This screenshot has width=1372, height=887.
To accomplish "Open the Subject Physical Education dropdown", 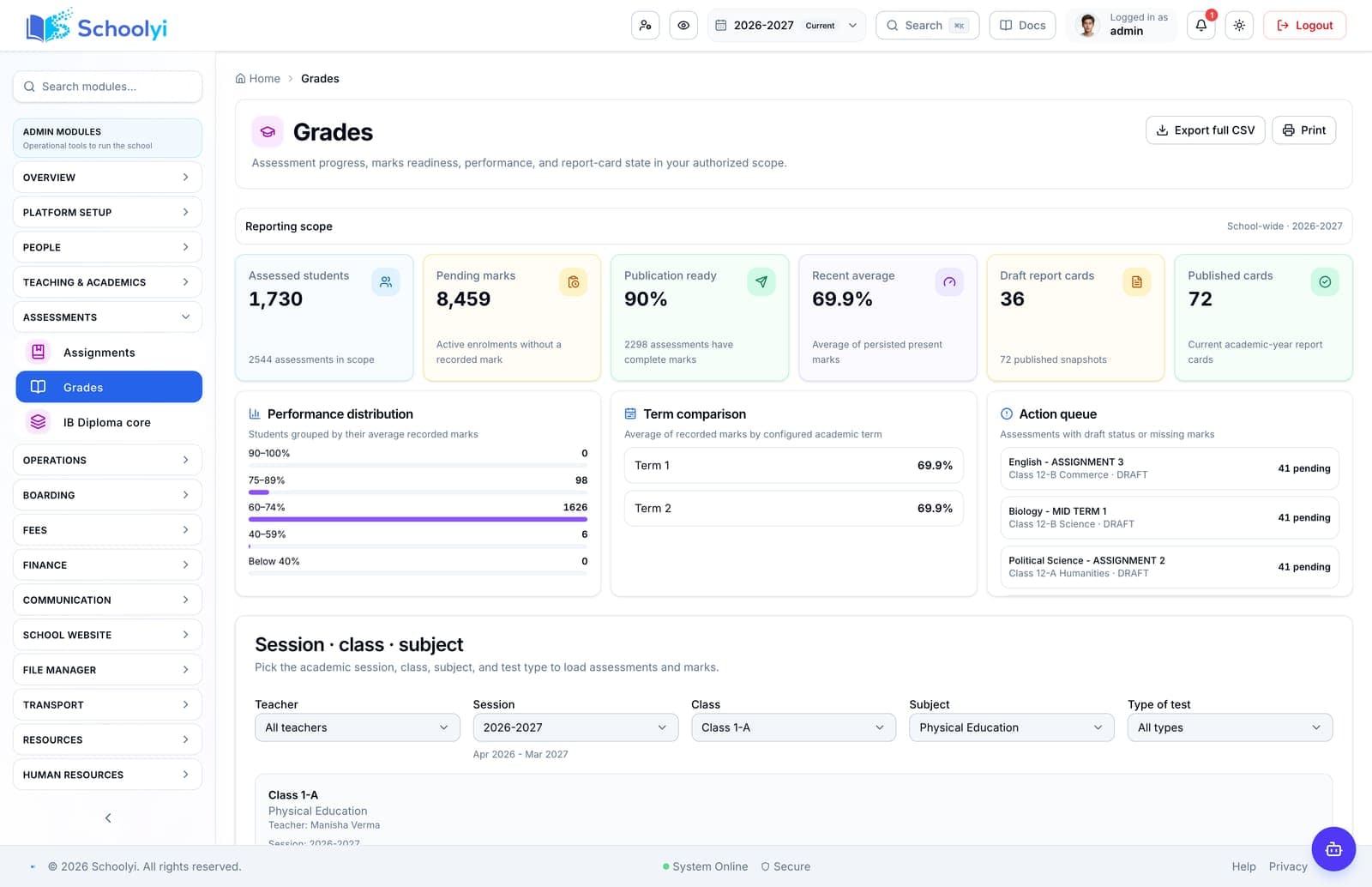I will [1012, 727].
